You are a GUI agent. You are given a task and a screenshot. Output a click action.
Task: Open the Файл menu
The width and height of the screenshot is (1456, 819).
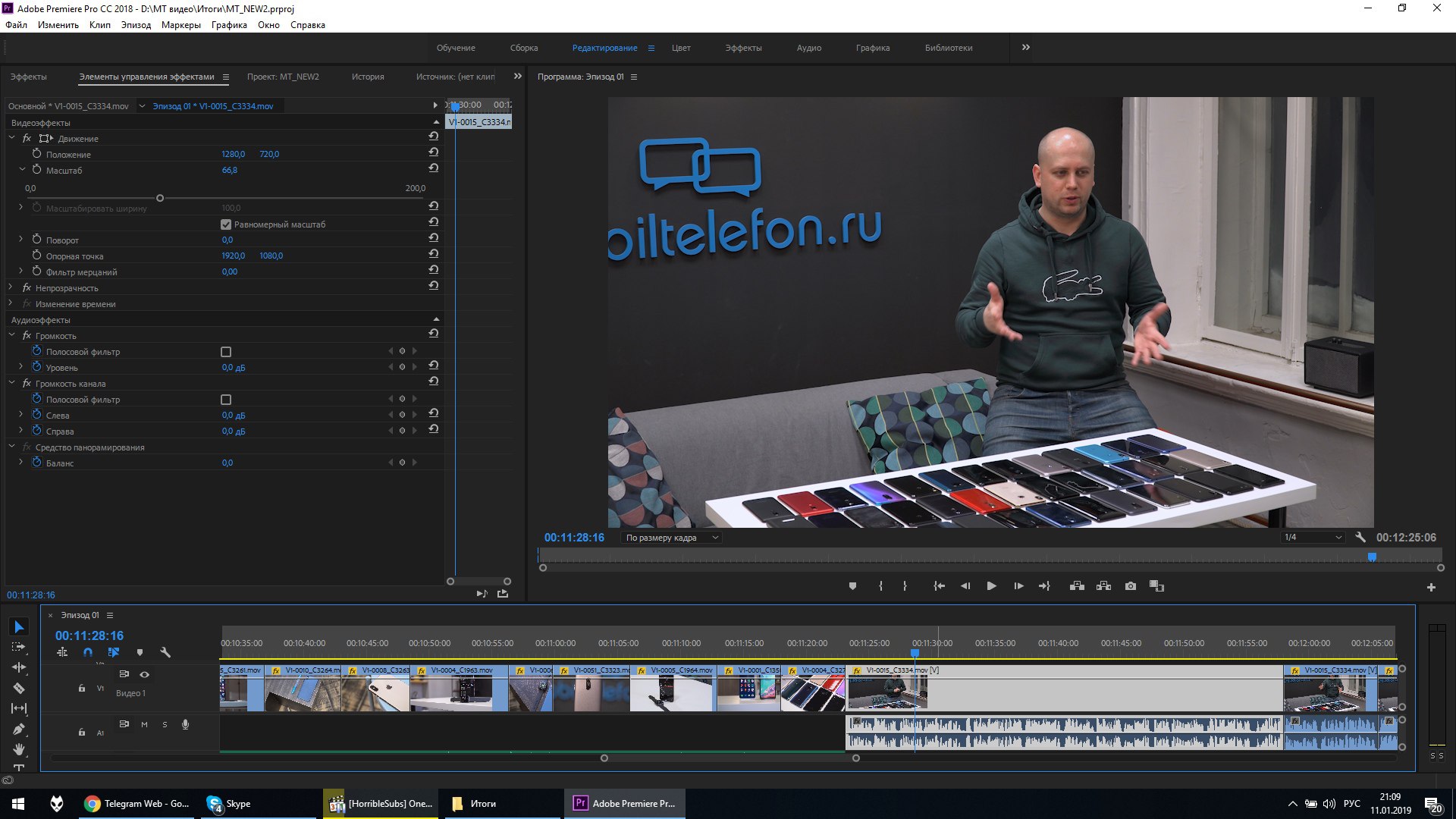(x=16, y=25)
